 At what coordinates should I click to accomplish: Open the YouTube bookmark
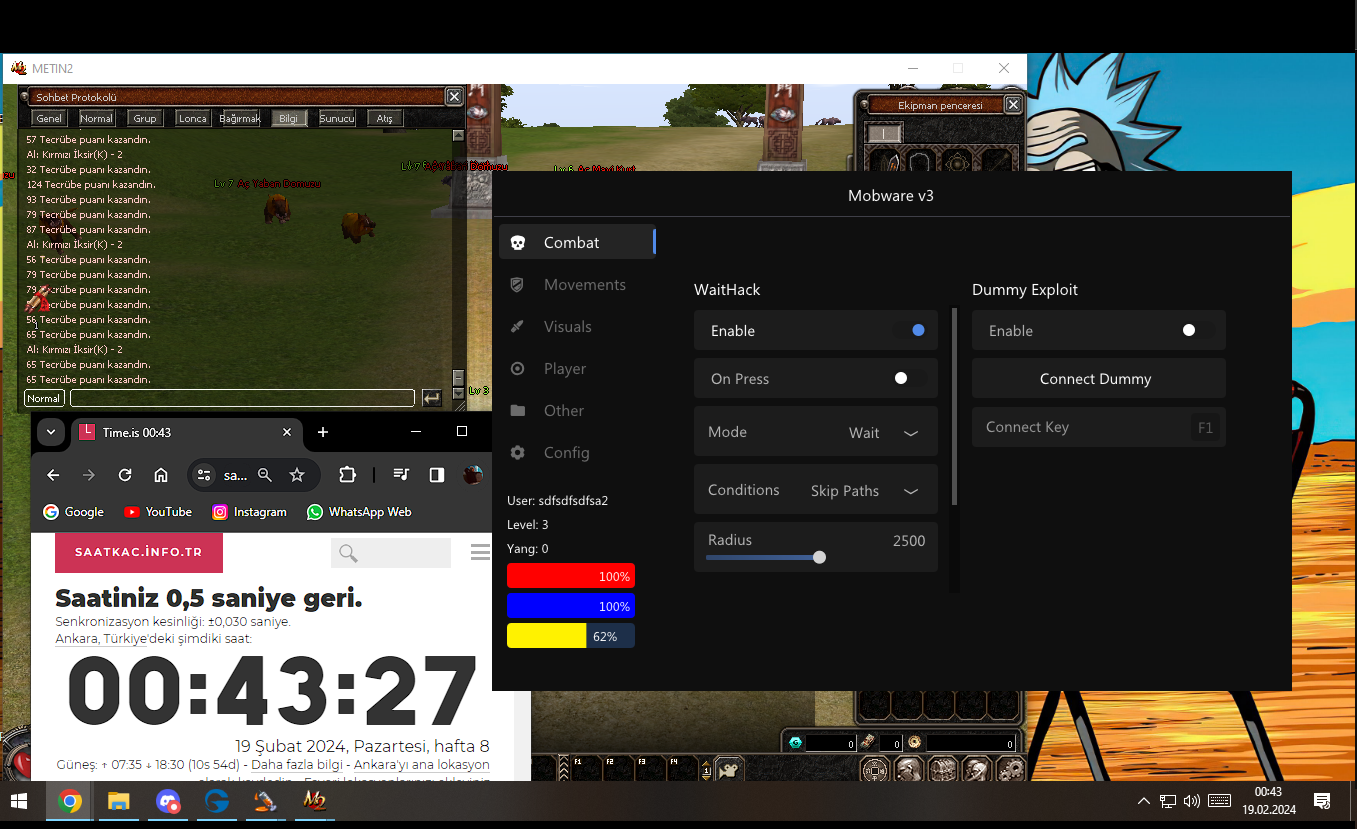[158, 512]
